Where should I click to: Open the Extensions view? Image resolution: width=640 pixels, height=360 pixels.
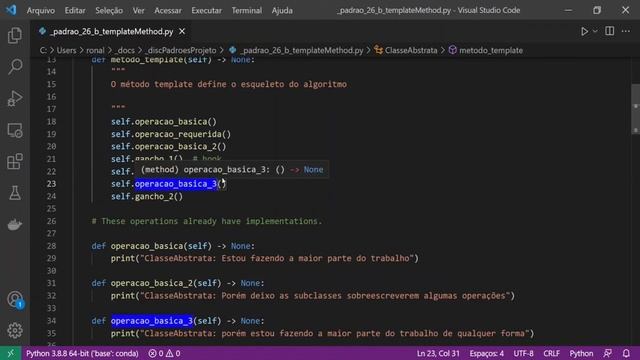point(15,162)
